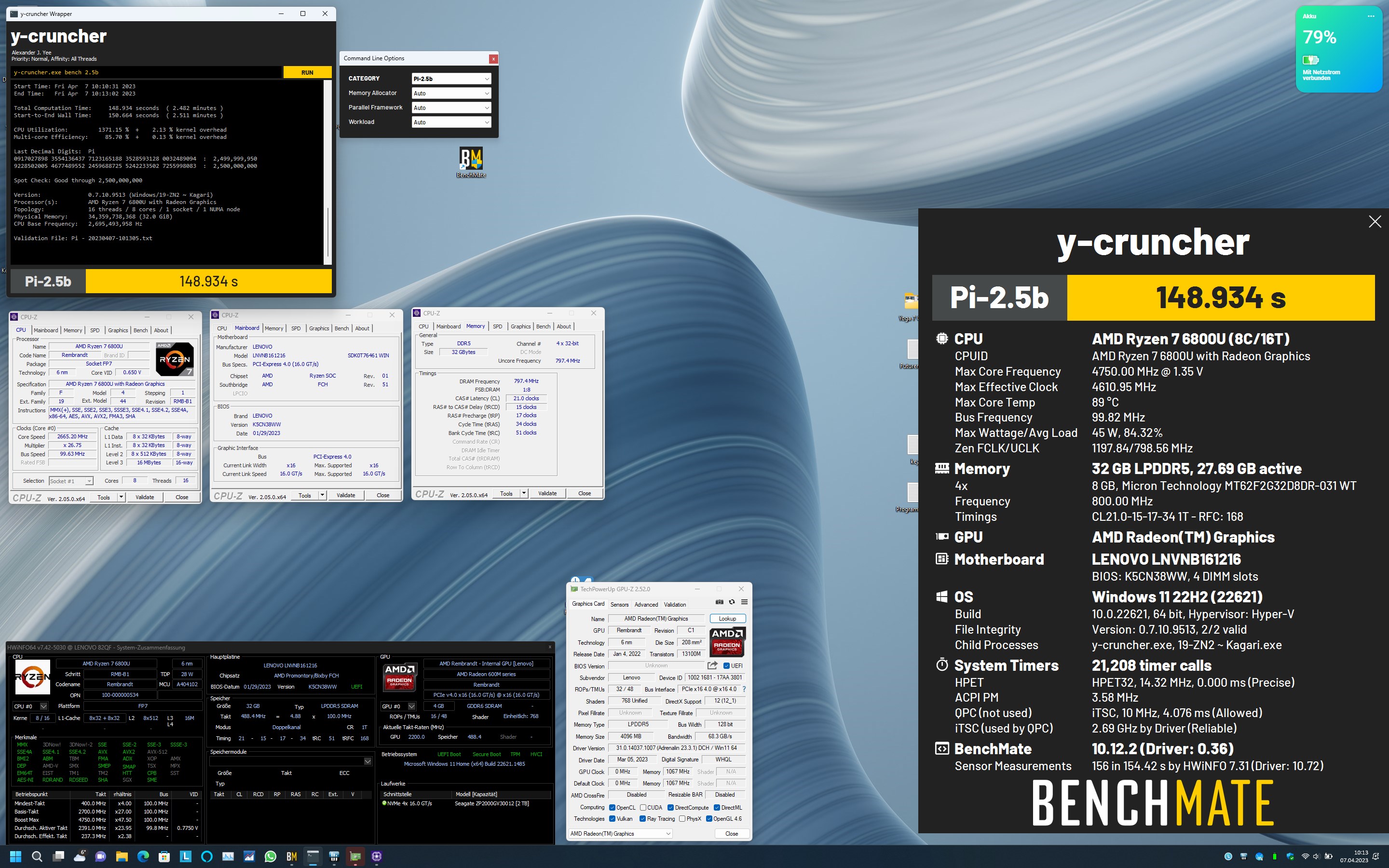Viewport: 1389px width, 868px height.
Task: Toggle the OpenGL 4.6 checkbox
Action: coord(709,819)
